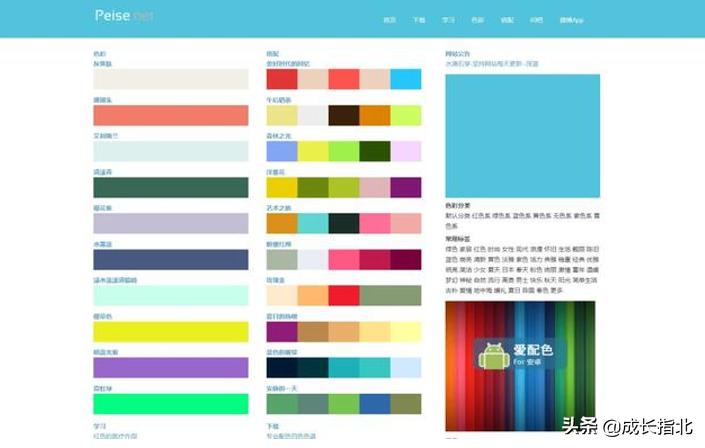Pick the periwinkle blue palette swatch
The image size is (705, 448).
click(282, 151)
